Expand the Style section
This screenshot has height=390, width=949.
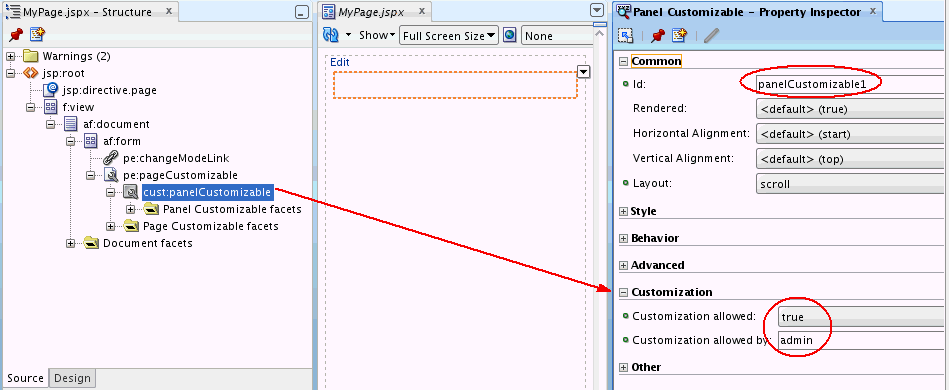tap(623, 211)
